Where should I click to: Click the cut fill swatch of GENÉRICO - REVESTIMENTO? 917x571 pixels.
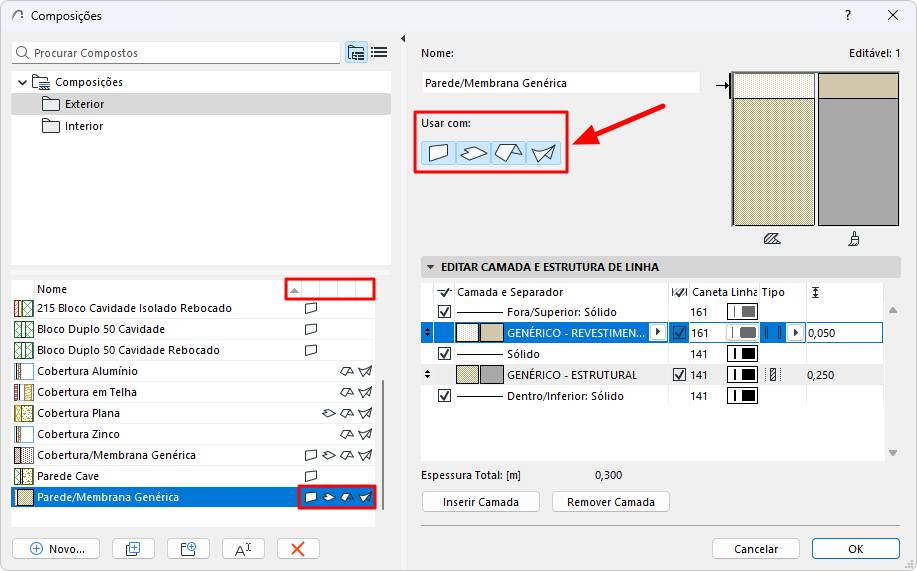(467, 333)
